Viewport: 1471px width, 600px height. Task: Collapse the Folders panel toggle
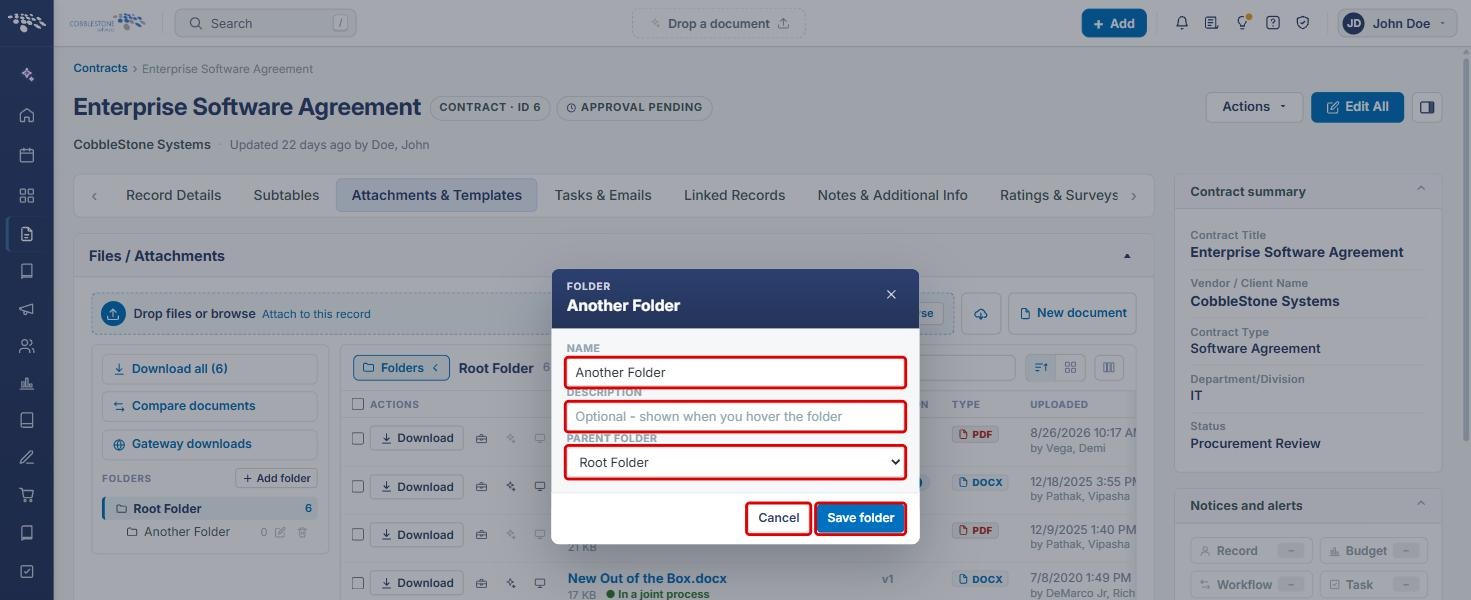coord(403,368)
